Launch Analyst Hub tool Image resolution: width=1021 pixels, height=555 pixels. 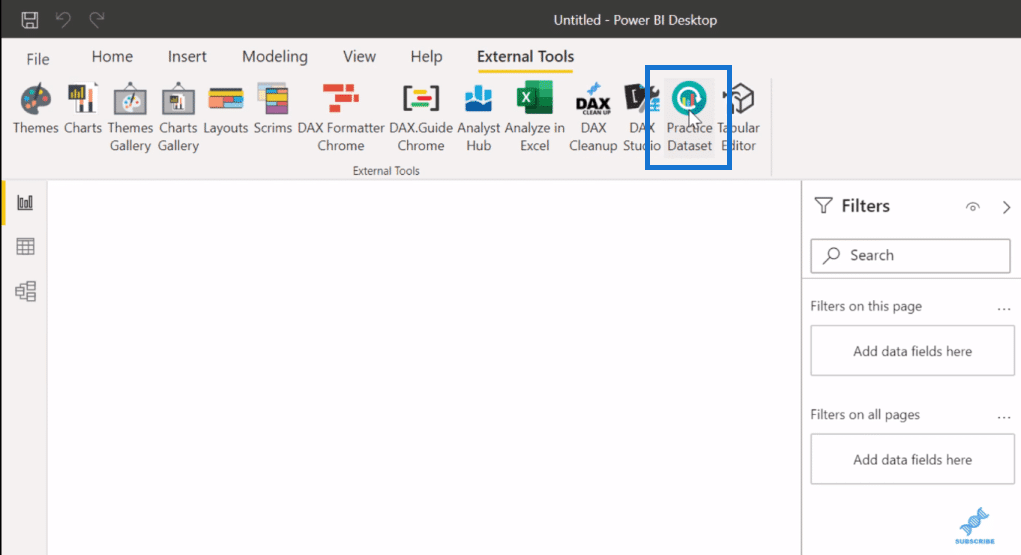point(478,118)
